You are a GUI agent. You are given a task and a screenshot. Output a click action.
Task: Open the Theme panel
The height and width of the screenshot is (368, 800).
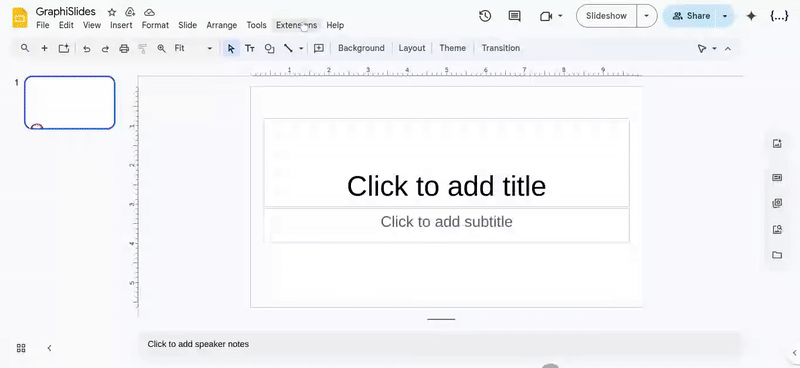453,48
